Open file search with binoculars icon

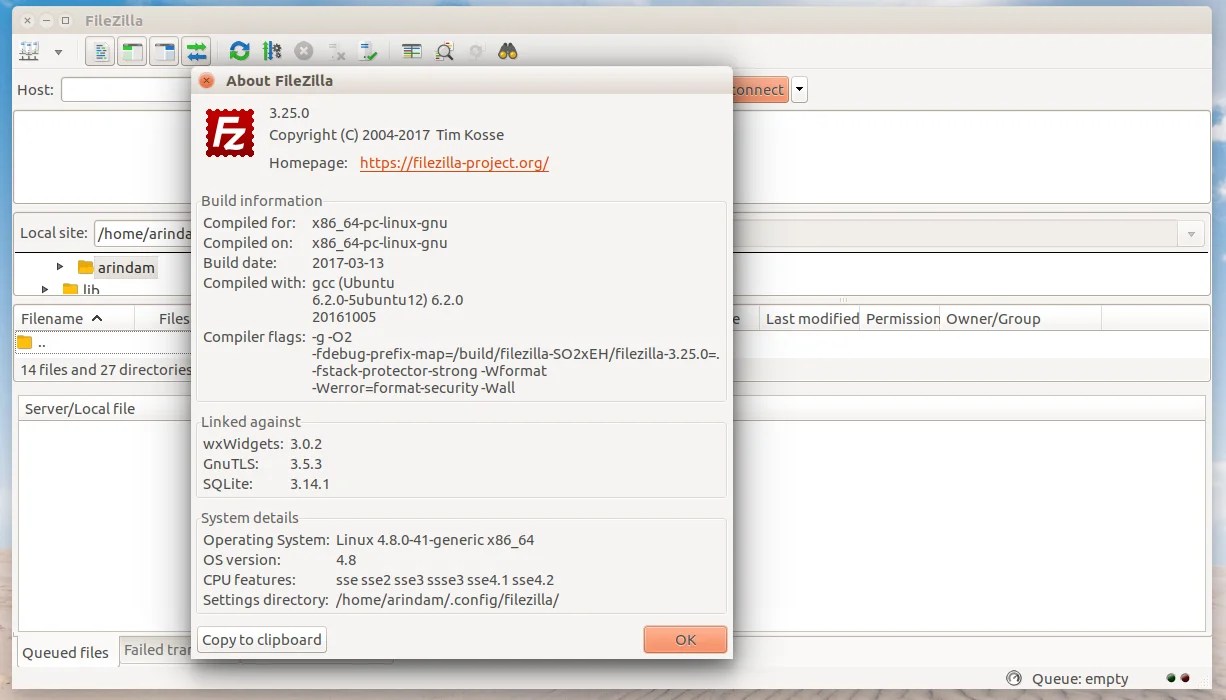click(x=508, y=51)
